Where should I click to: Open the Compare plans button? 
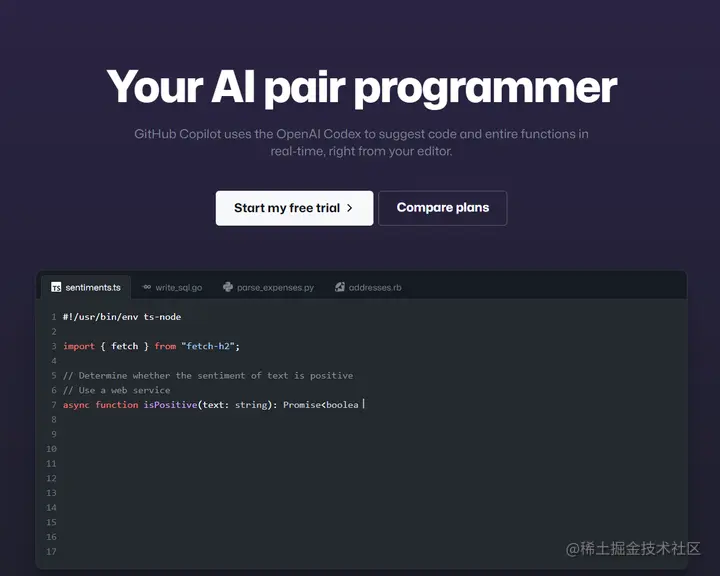(x=443, y=208)
